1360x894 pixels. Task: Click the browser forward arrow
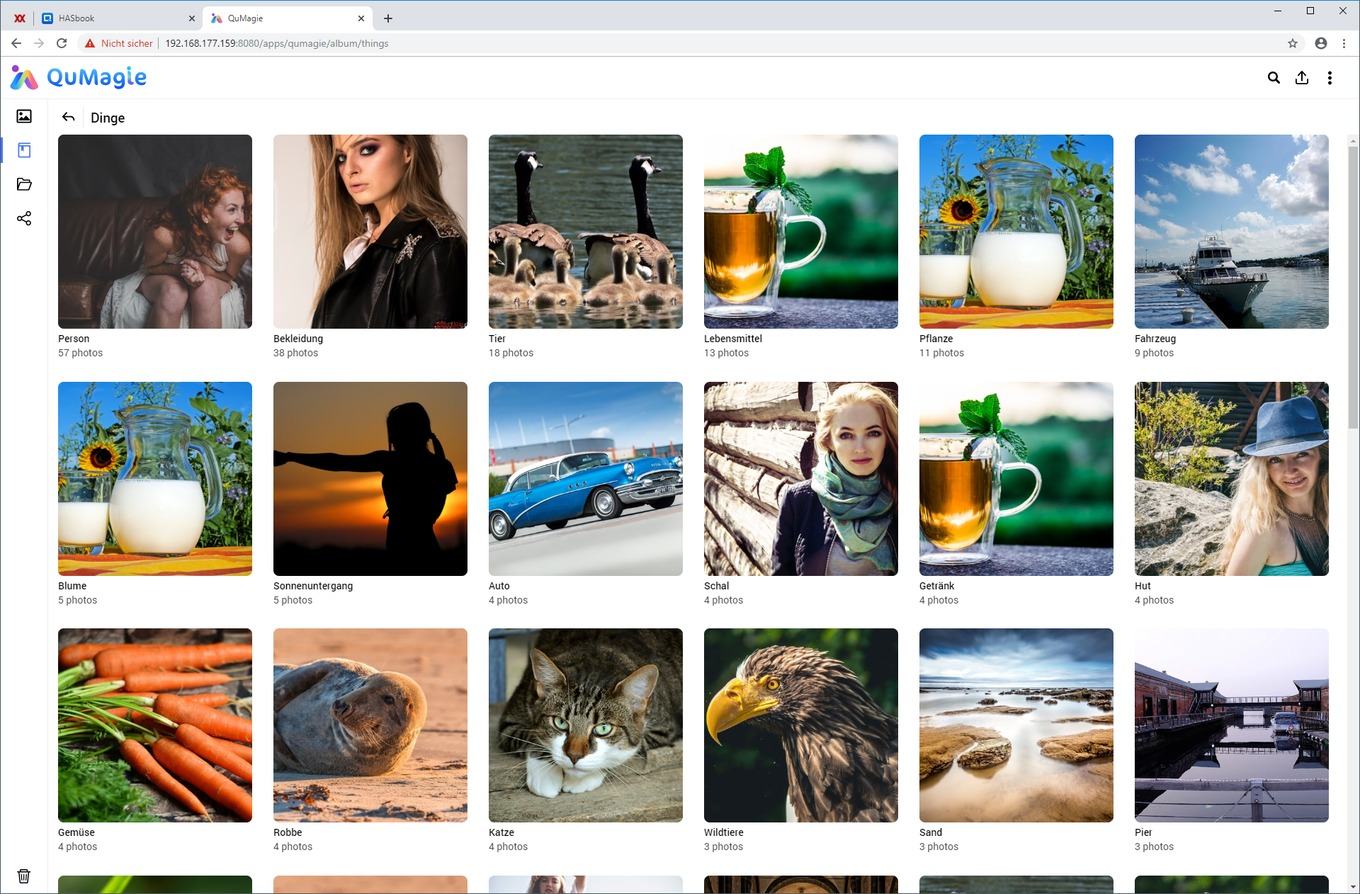coord(39,43)
